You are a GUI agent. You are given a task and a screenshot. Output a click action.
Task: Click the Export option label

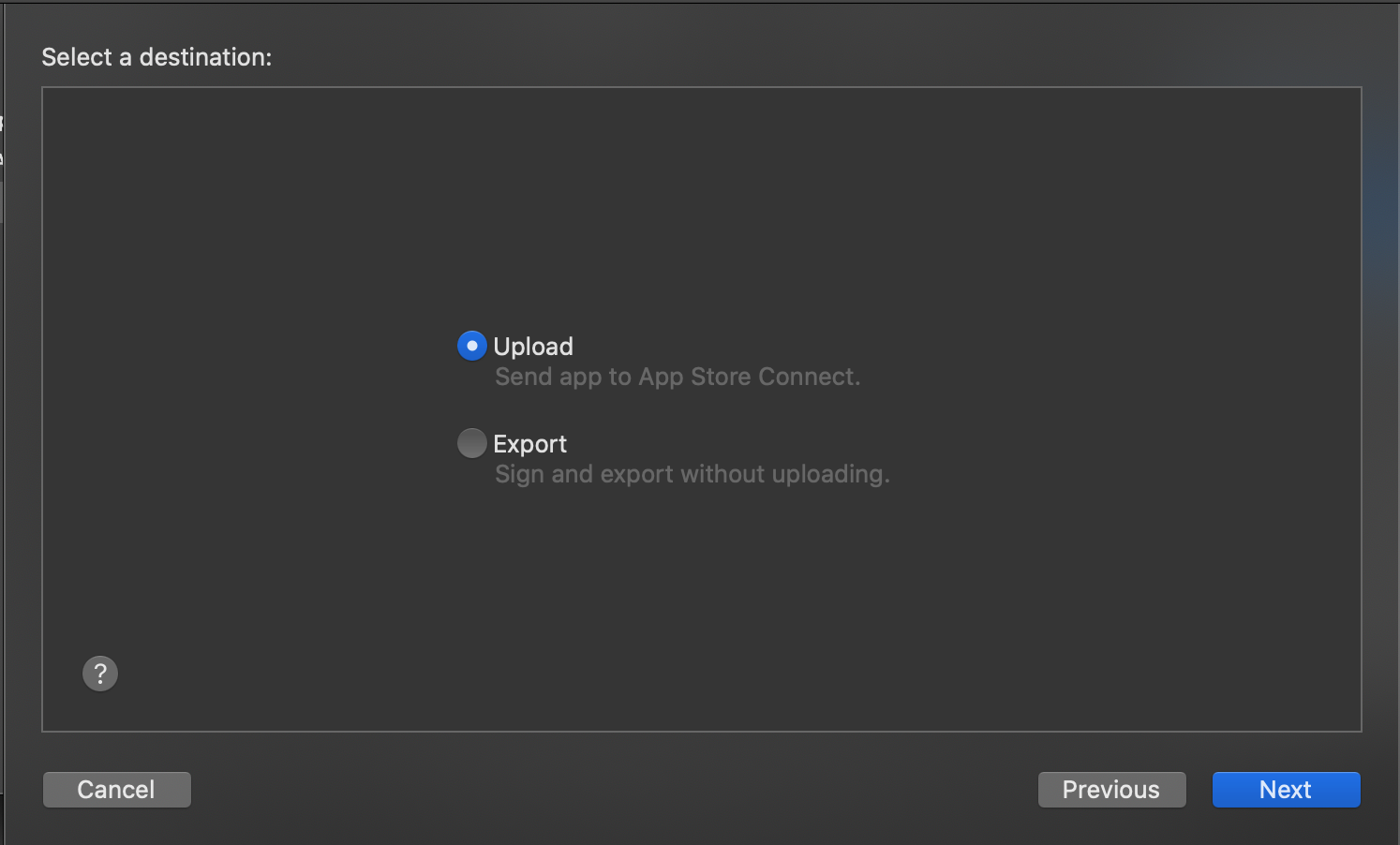[530, 444]
